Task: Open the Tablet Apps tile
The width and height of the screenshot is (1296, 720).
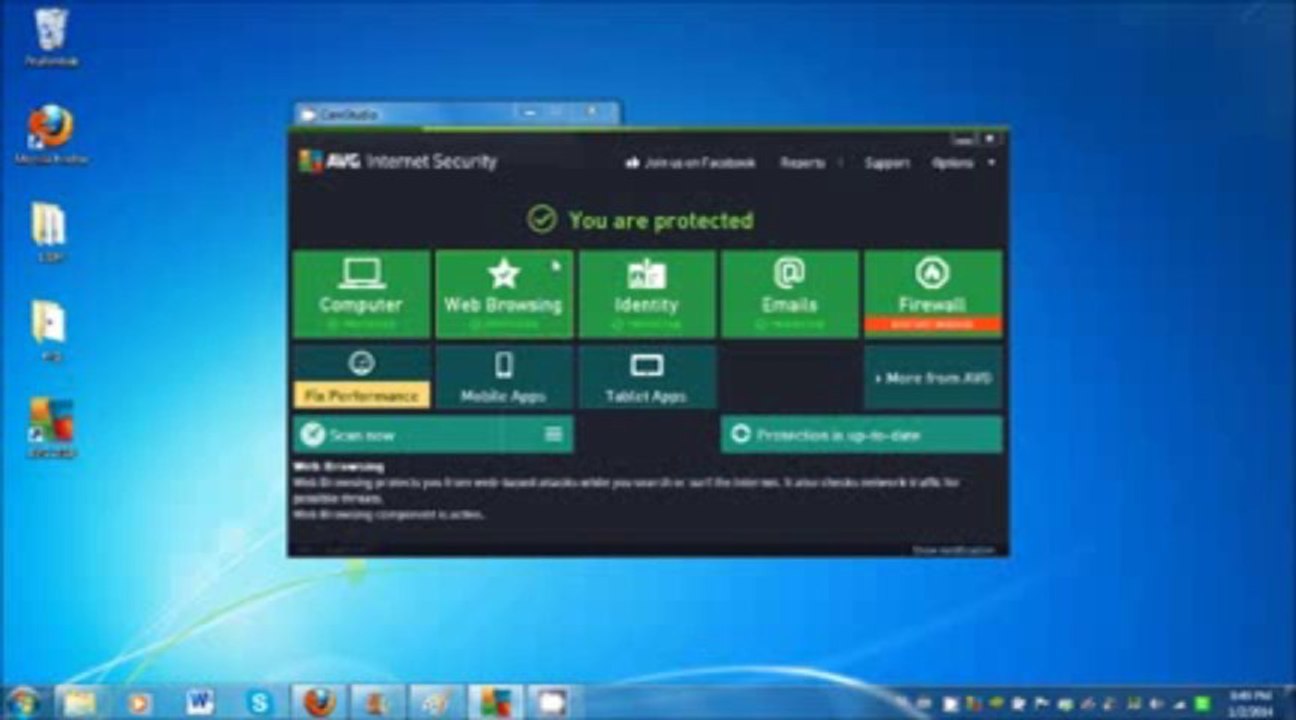Action: (647, 377)
